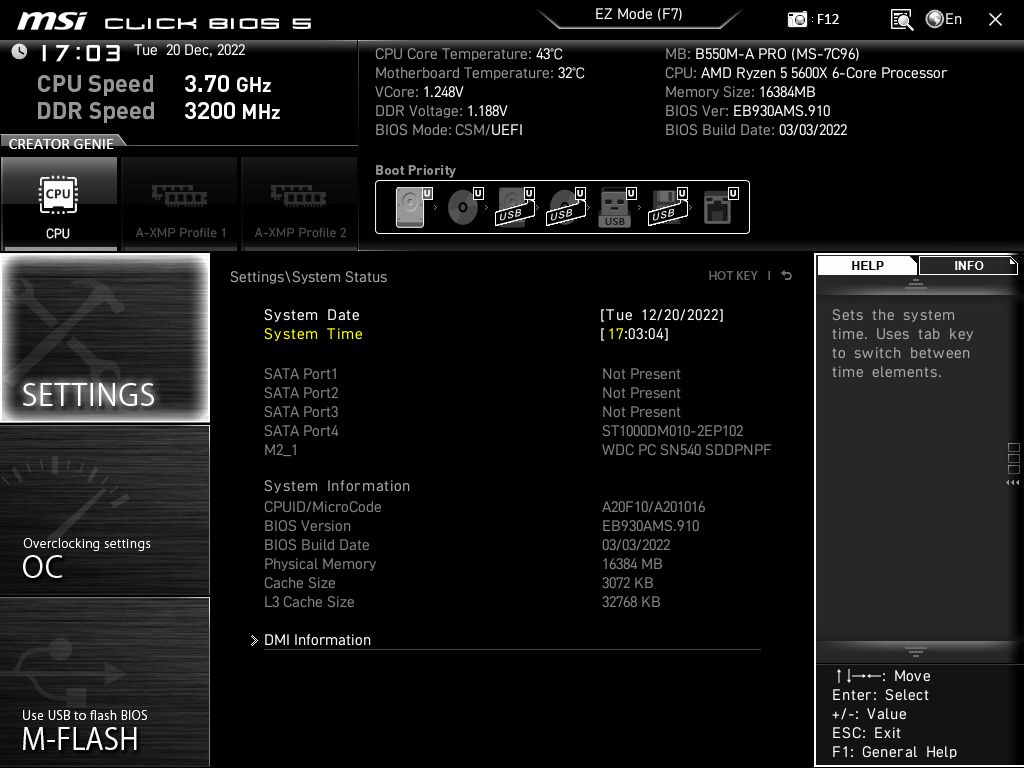Screen dimensions: 1024x768
Task: Click the USB floppy boot priority icon
Action: 669,207
